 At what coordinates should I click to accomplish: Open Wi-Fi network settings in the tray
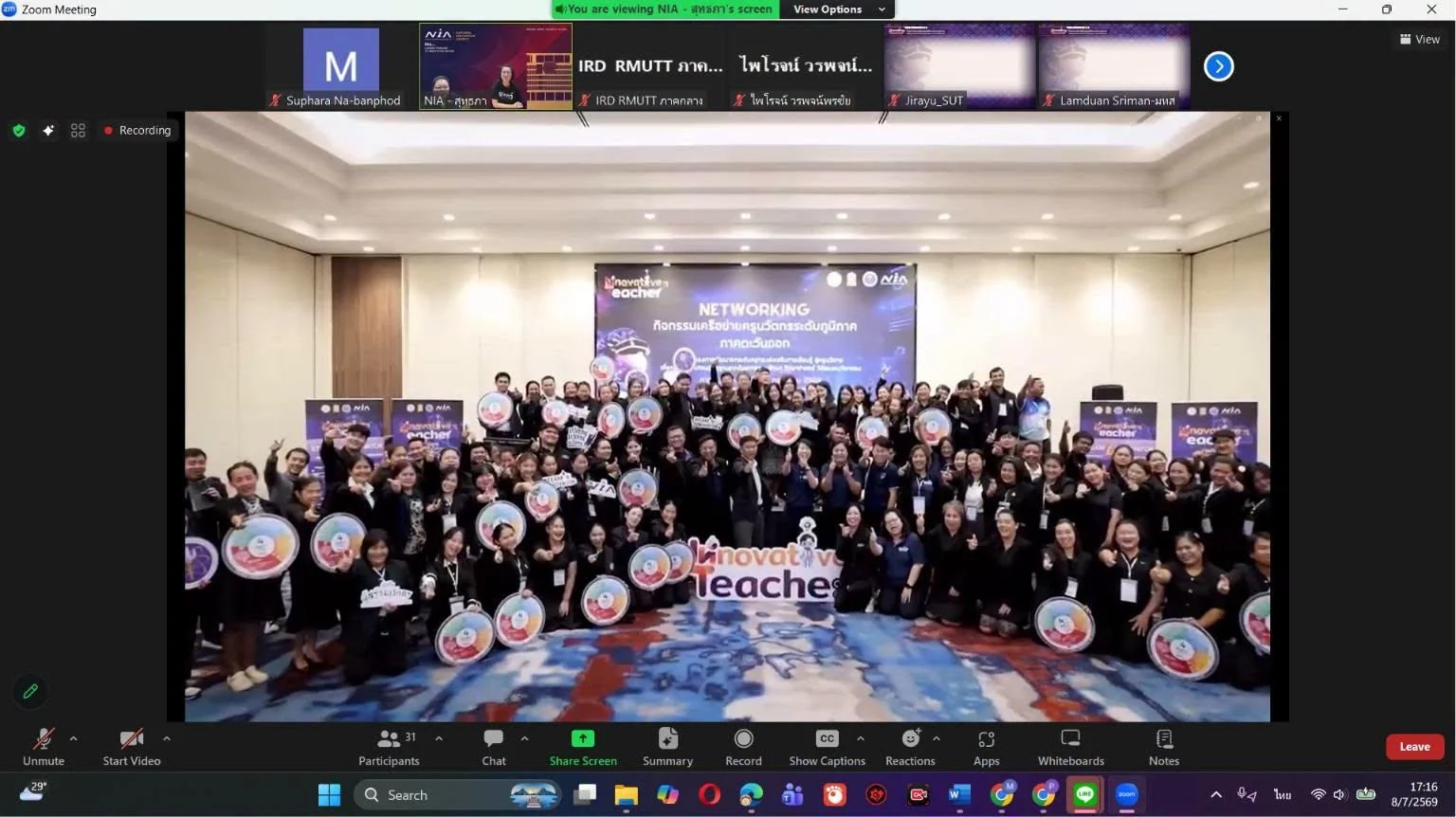click(x=1318, y=794)
